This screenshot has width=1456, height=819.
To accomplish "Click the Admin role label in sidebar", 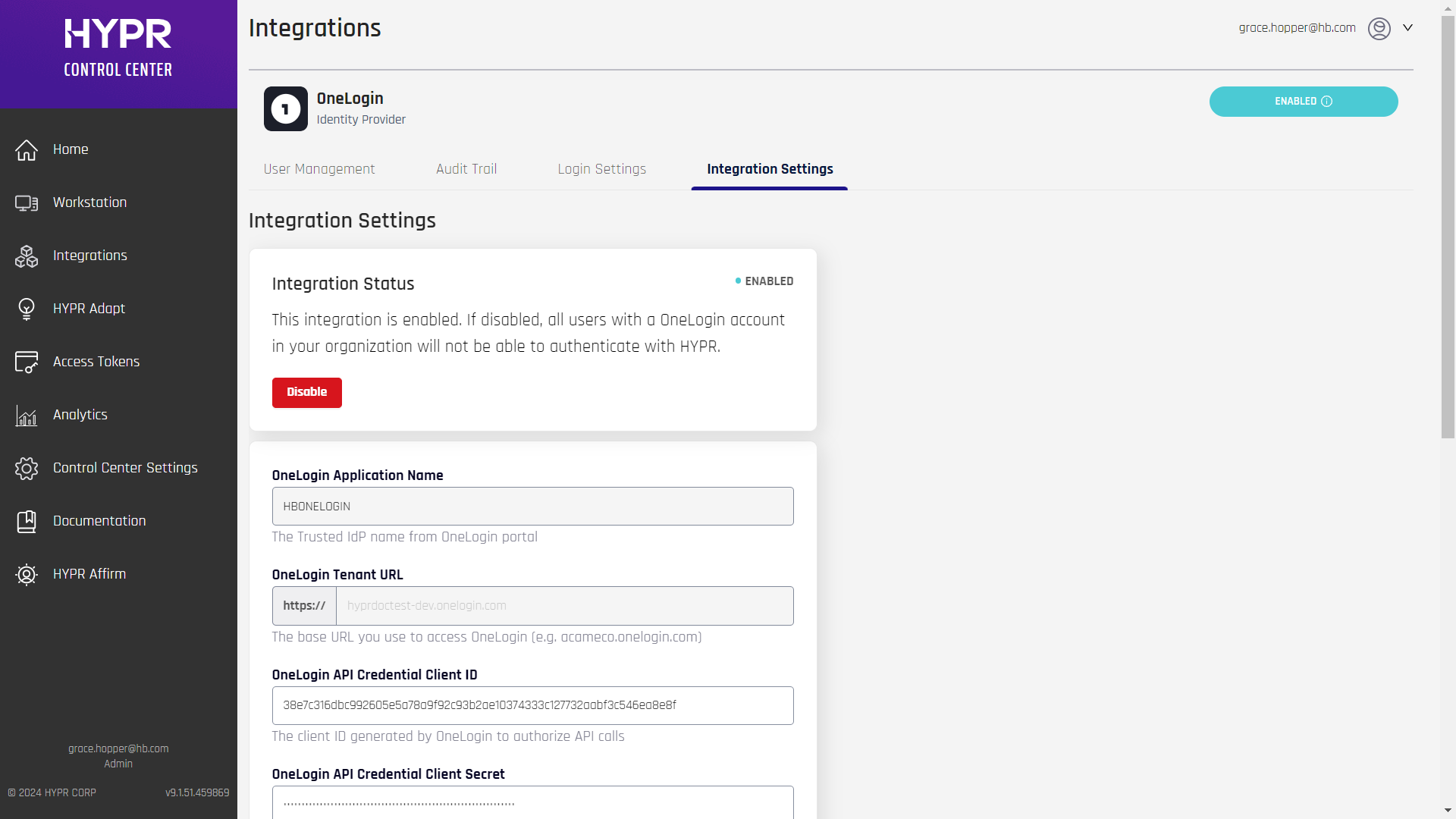I will click(x=118, y=764).
